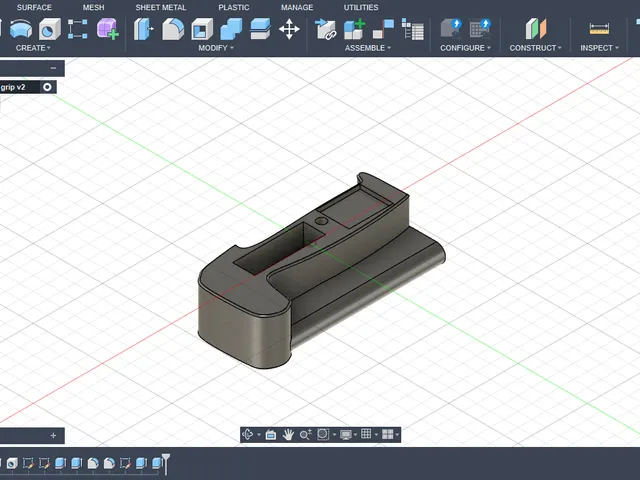Switch to the UTILITIES tab
This screenshot has height=480, width=640.
(361, 7)
